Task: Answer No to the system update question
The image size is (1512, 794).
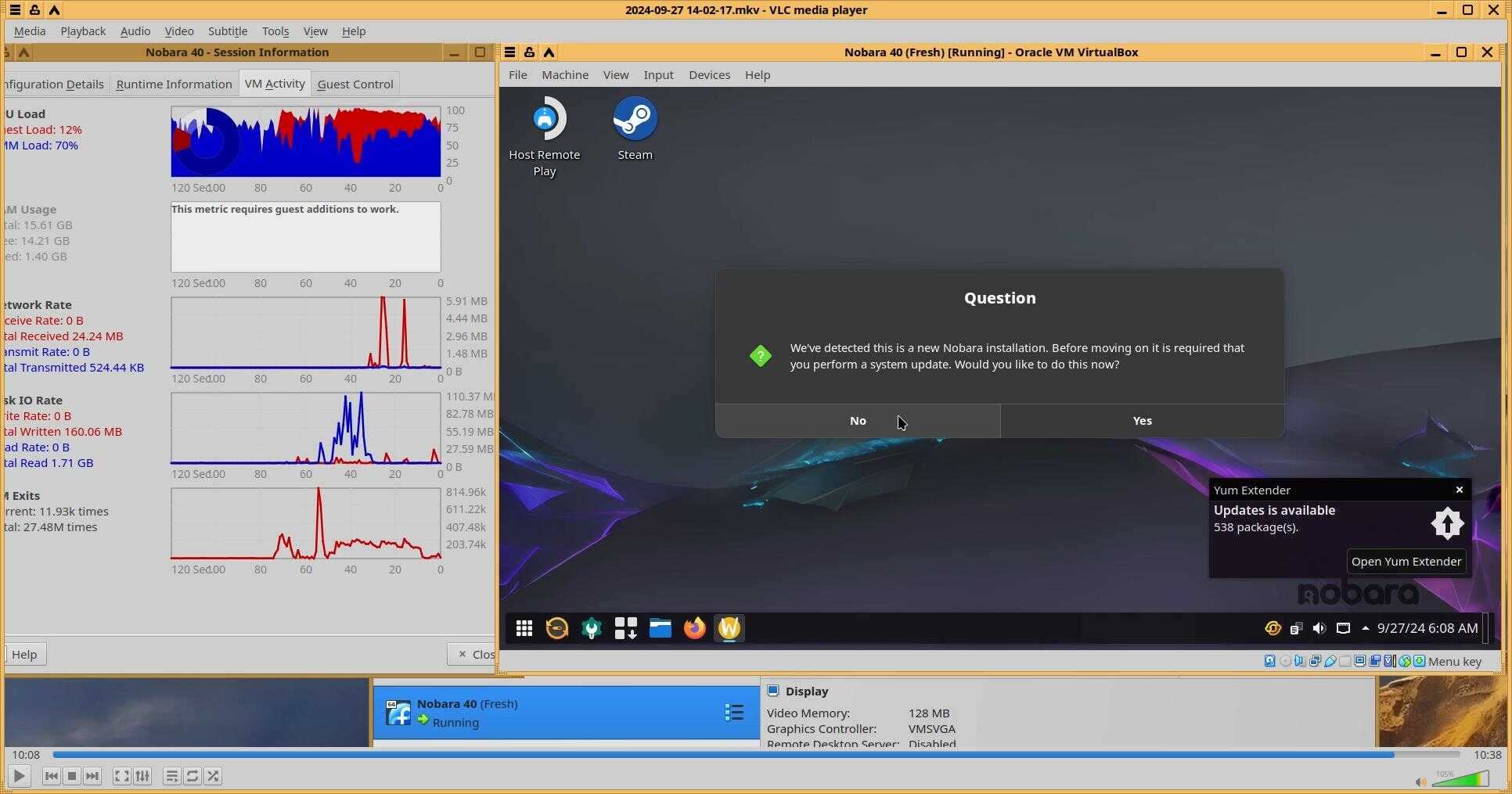Action: pyautogui.click(x=858, y=421)
